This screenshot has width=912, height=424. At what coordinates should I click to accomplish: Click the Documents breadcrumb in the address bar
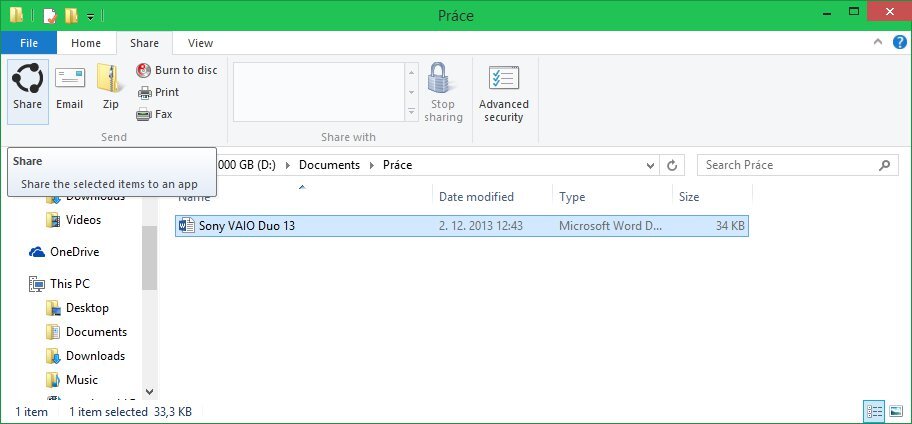click(329, 165)
